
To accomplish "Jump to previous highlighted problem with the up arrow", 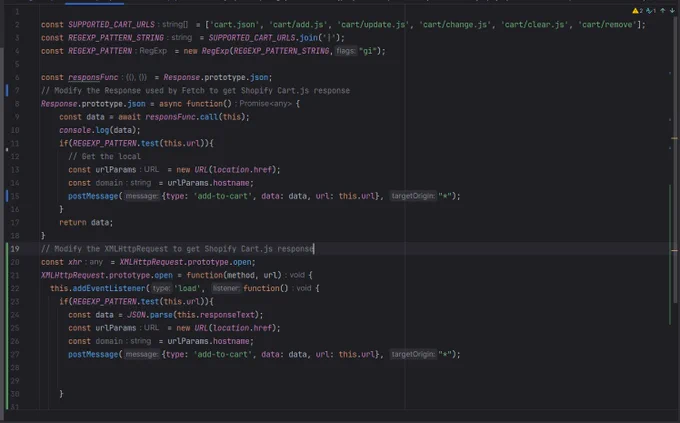I will point(663,11).
